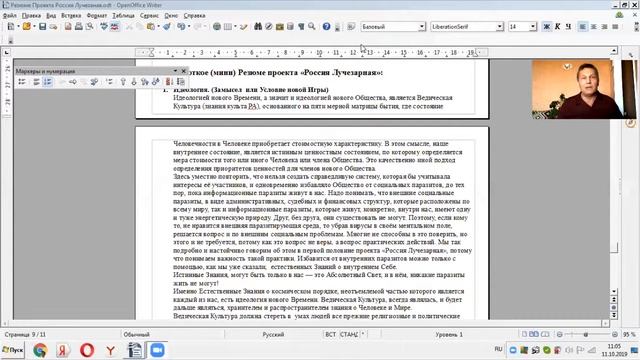Expand the Paste options dropdown arrow

[158, 27]
